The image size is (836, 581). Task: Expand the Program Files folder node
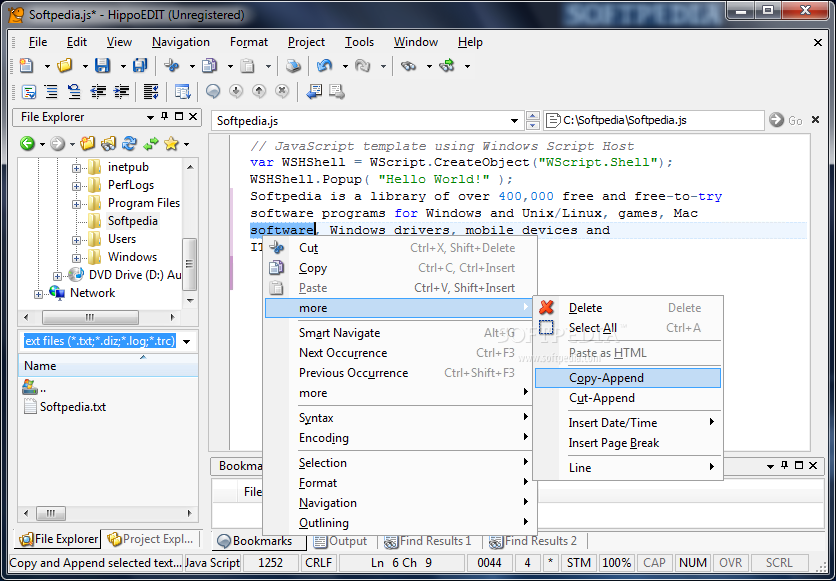pyautogui.click(x=76, y=204)
